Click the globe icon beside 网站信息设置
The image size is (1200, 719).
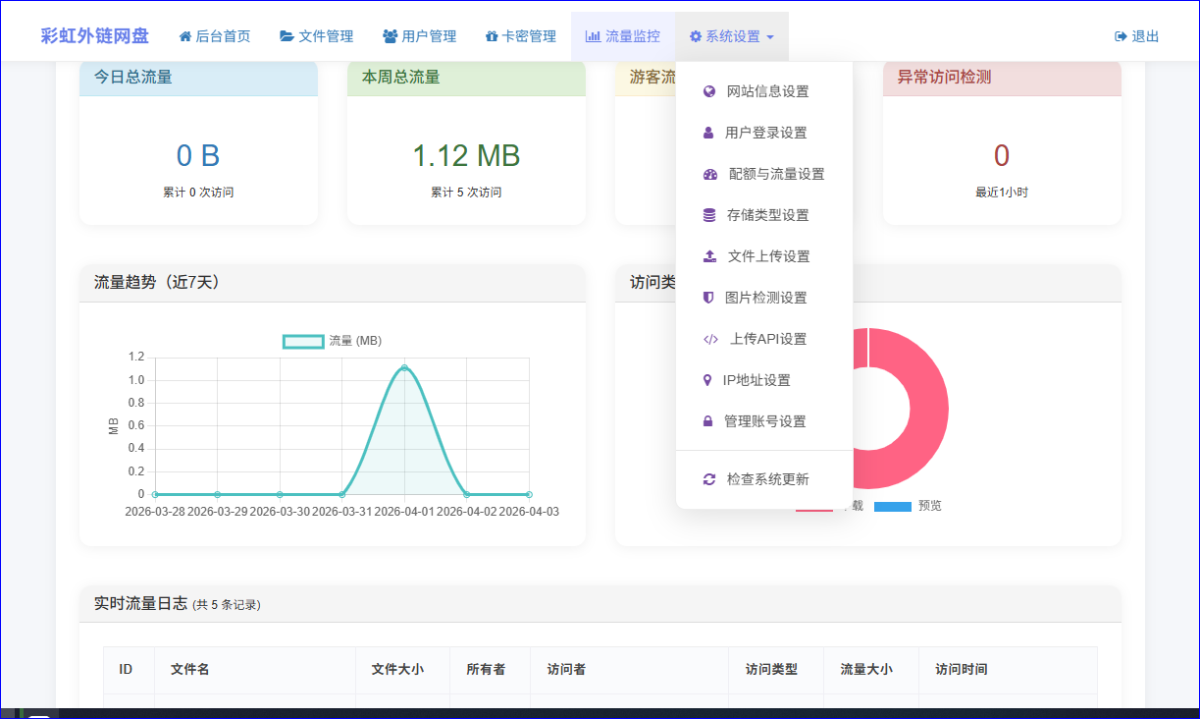tap(710, 91)
